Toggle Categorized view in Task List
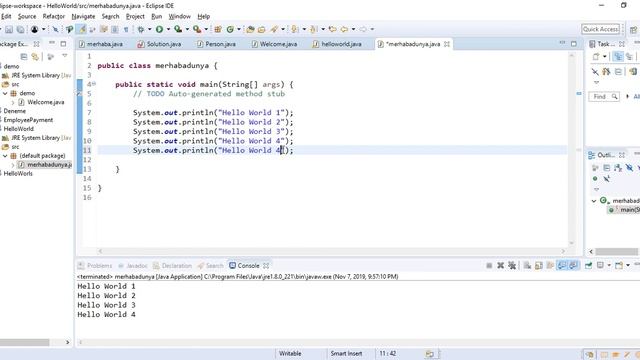The width and height of the screenshot is (640, 360). (618, 57)
